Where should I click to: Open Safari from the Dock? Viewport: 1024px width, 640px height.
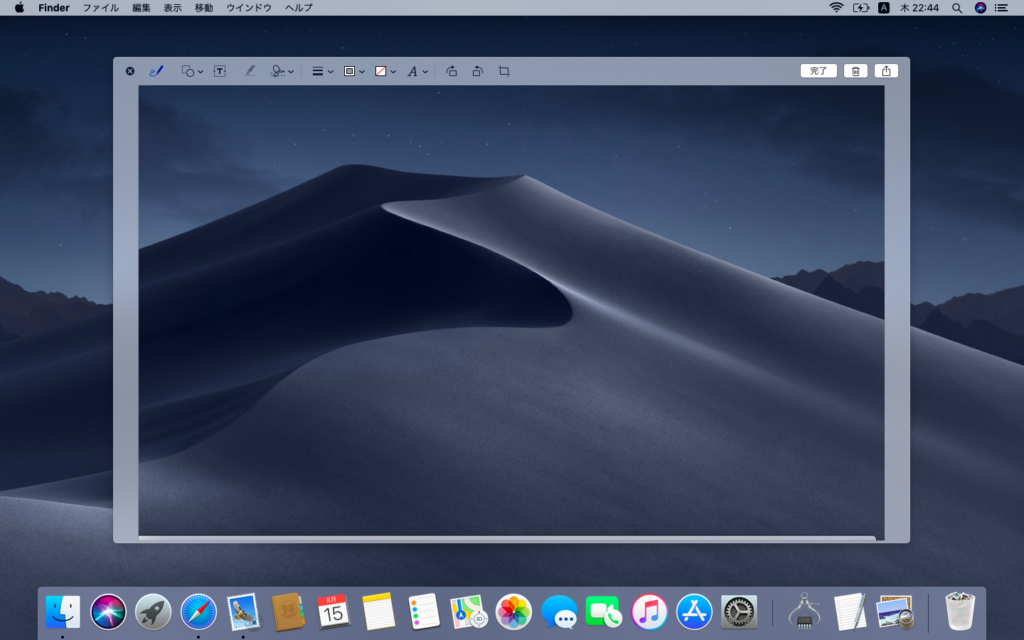coord(199,612)
